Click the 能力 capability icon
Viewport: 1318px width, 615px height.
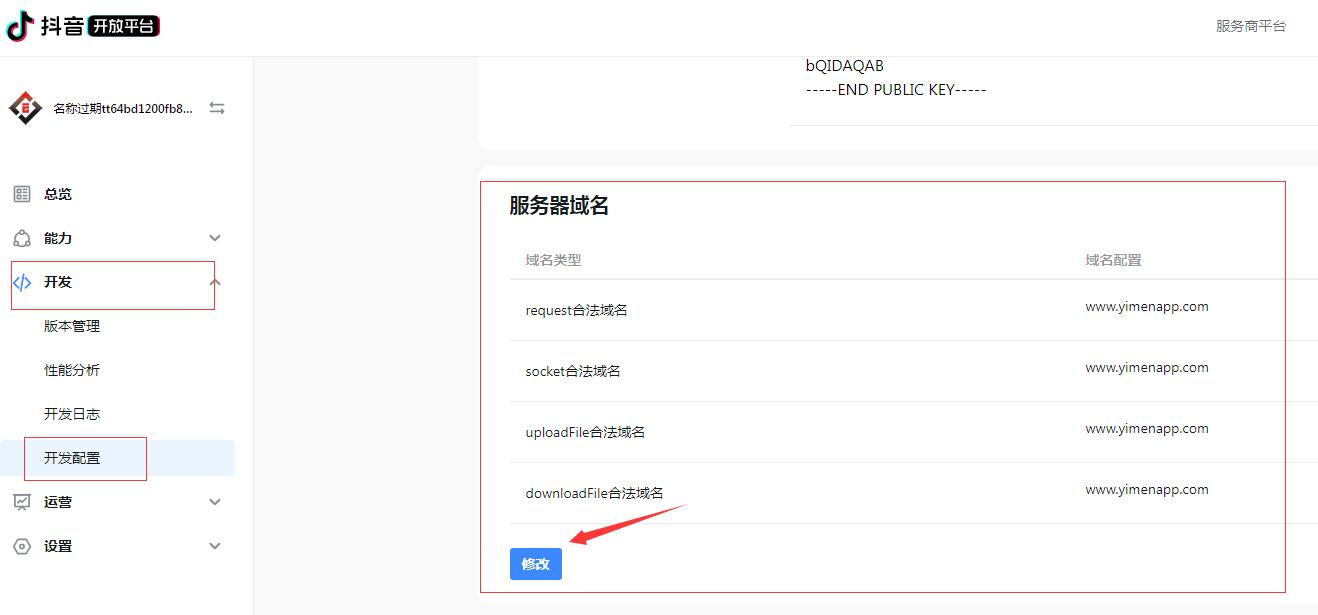(22, 238)
